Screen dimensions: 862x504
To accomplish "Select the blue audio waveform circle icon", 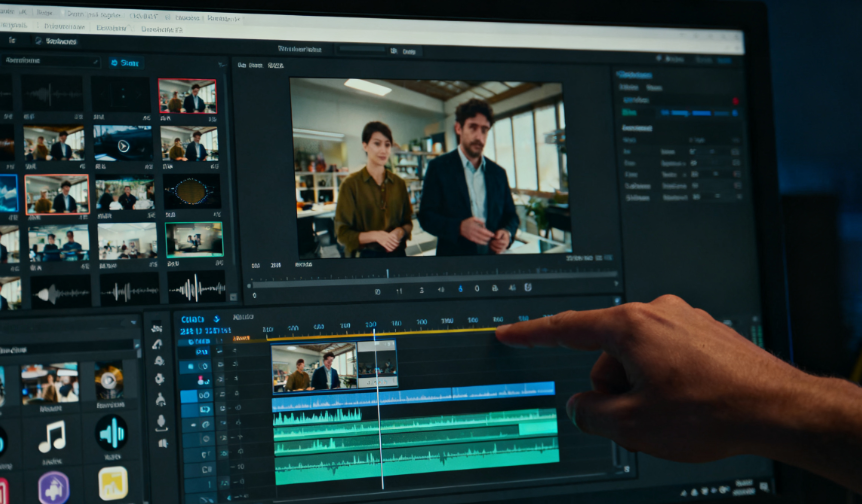I will point(111,433).
